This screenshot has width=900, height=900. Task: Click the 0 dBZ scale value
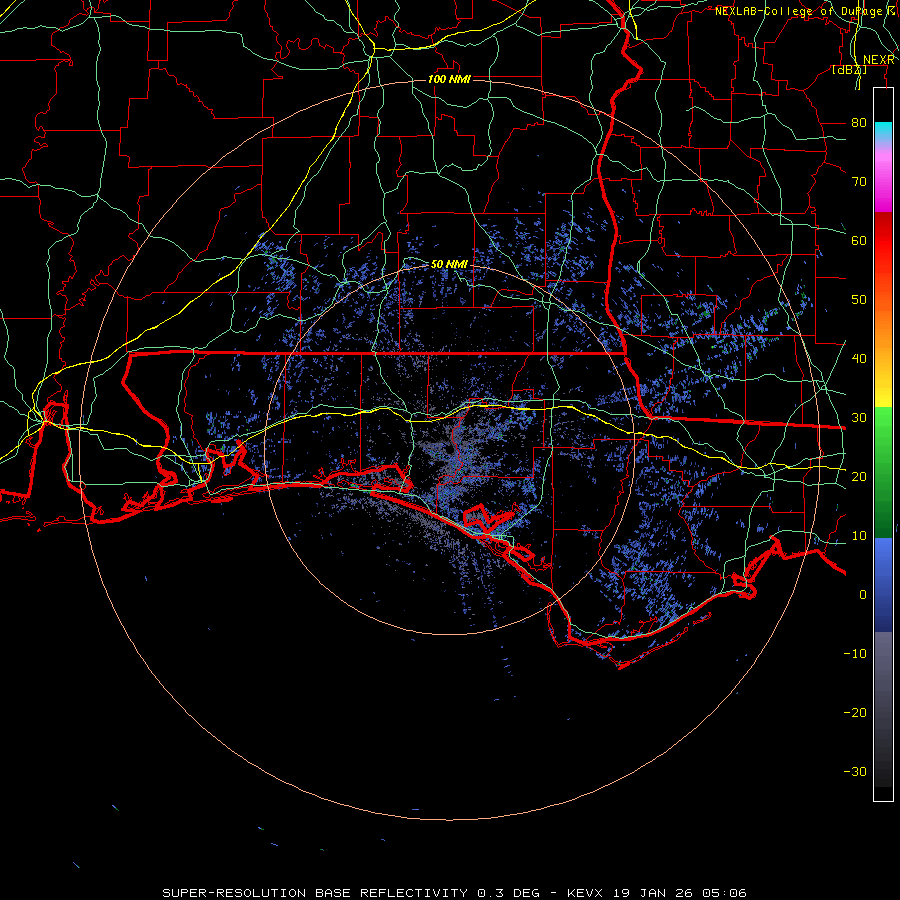tap(863, 595)
